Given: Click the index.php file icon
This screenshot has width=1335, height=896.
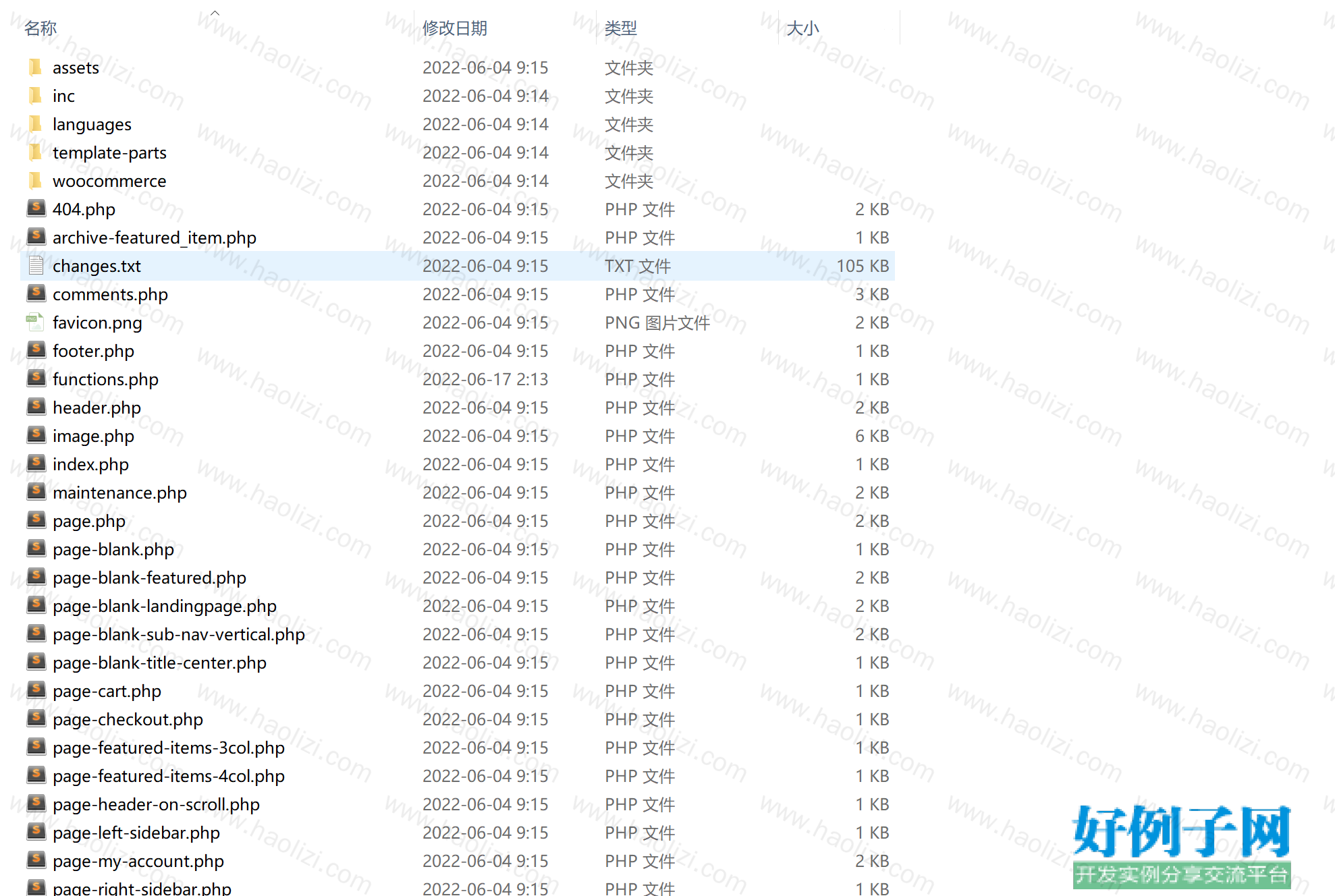Looking at the screenshot, I should tap(36, 464).
